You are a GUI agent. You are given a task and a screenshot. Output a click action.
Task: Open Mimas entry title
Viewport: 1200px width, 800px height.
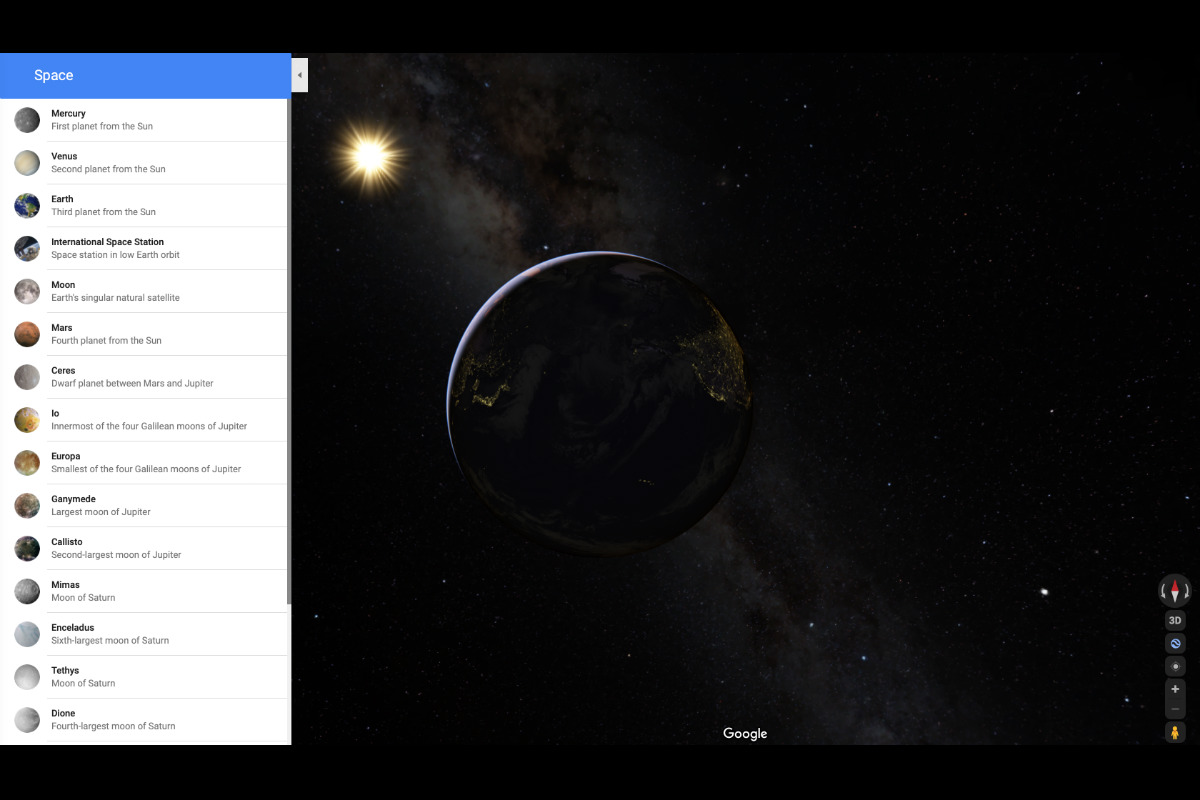[x=65, y=585]
